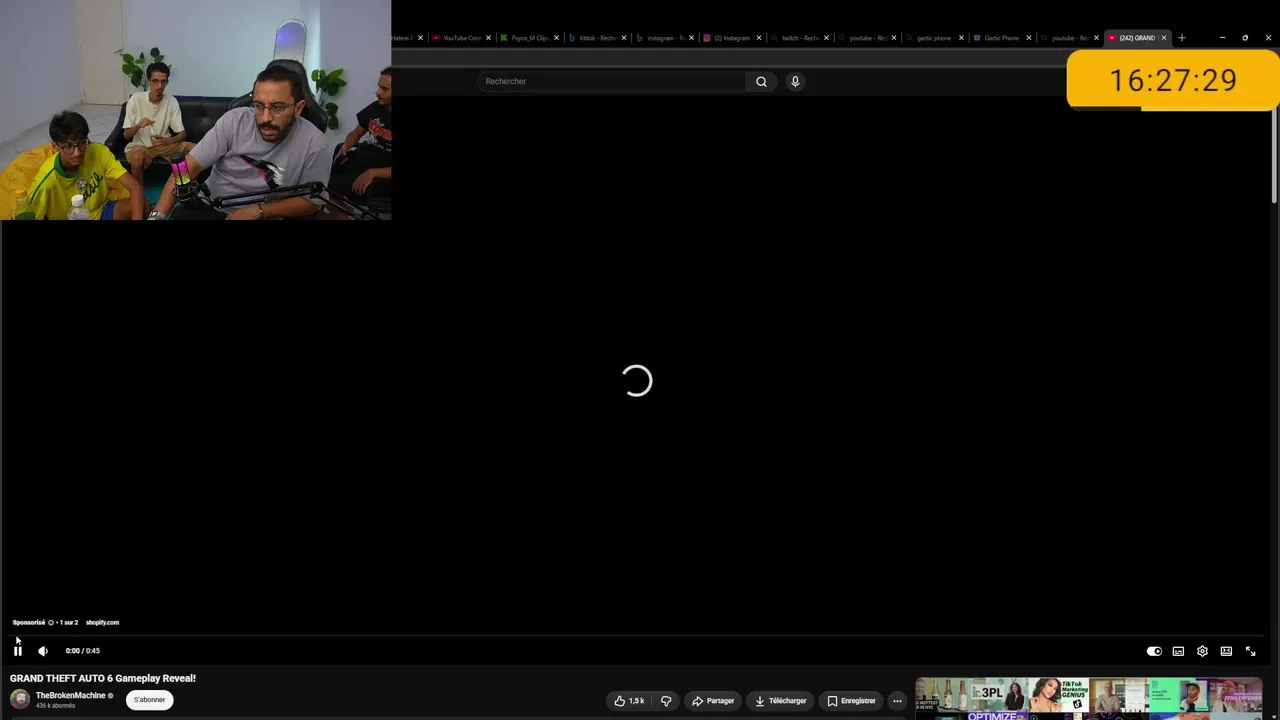Restore down the browser window

(1245, 38)
